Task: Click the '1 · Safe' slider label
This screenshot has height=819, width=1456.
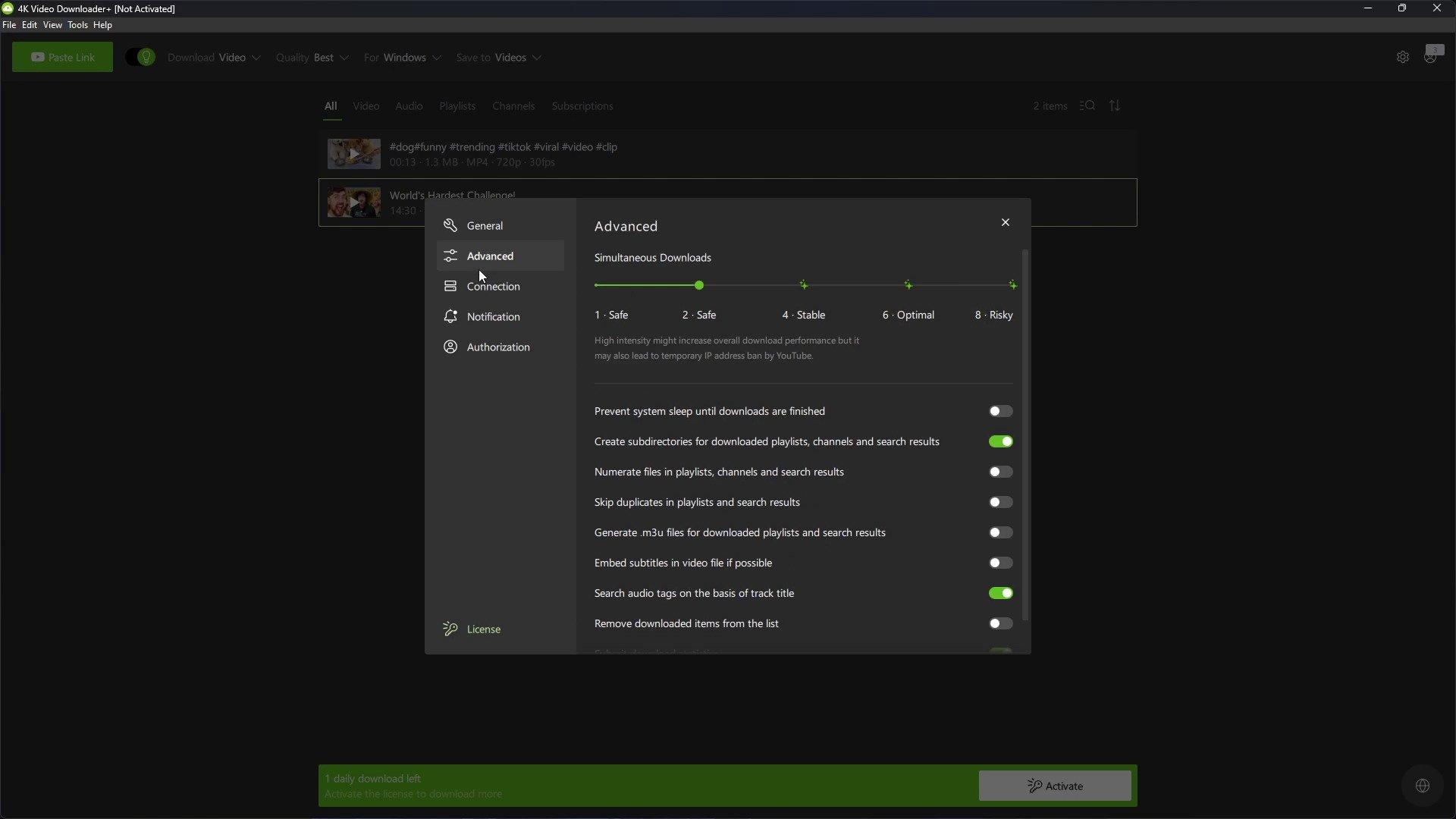Action: tap(611, 315)
